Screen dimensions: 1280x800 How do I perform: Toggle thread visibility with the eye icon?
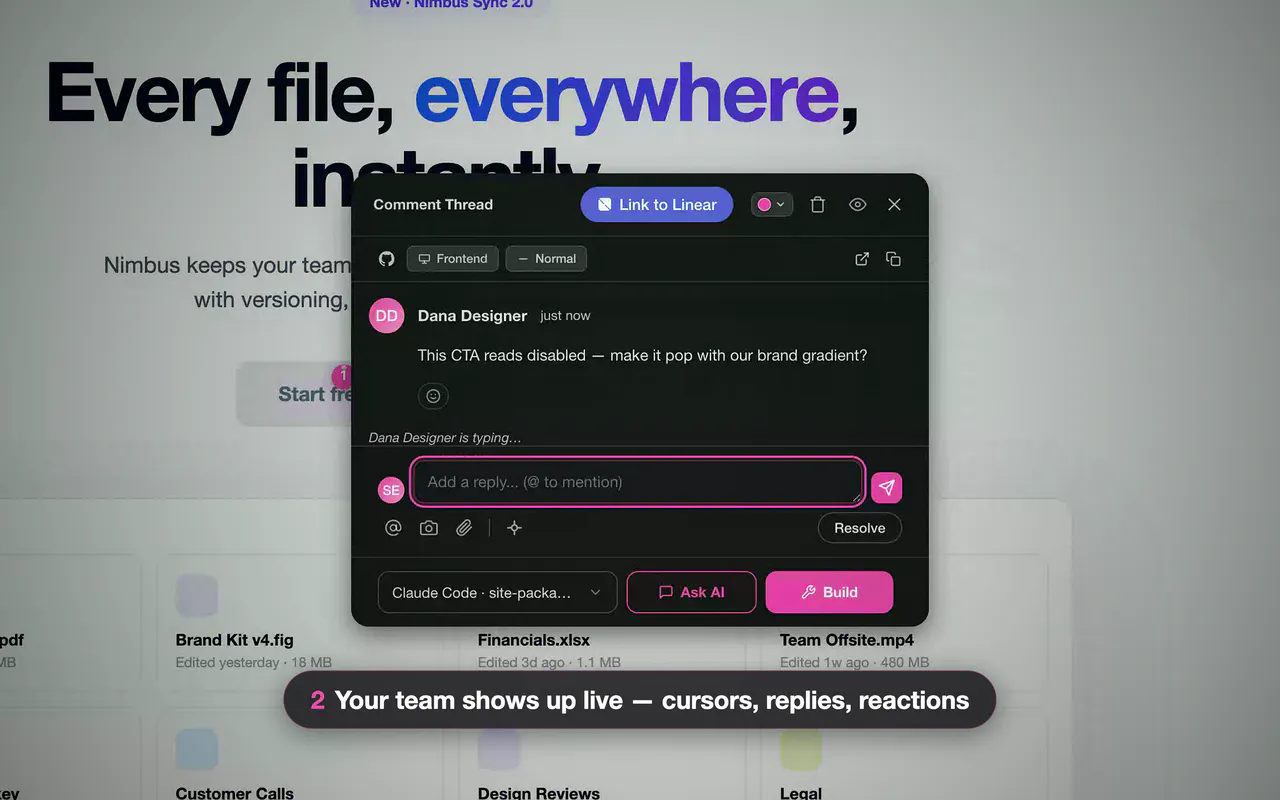857,205
